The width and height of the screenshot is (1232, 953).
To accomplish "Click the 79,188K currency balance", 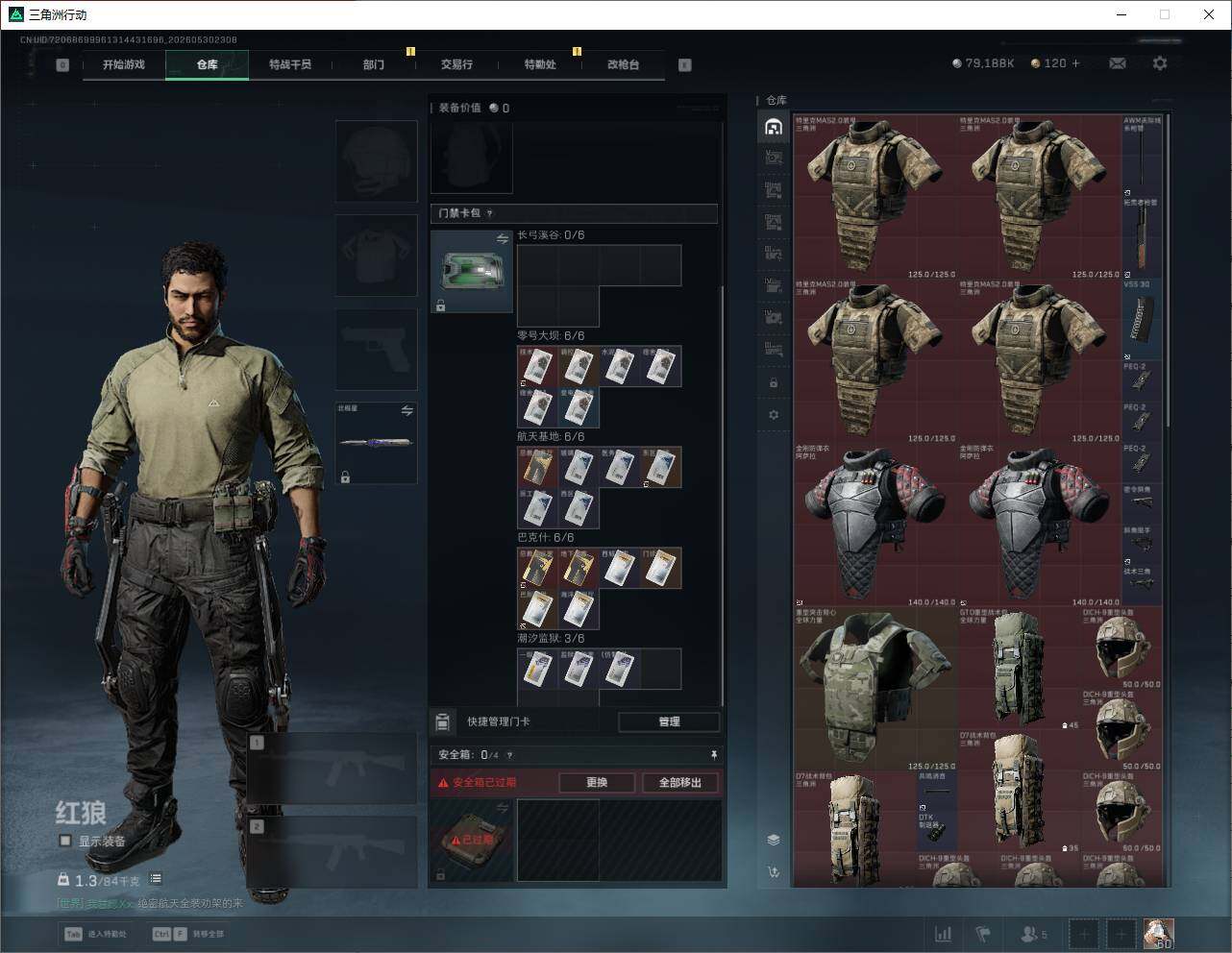I will click(983, 63).
